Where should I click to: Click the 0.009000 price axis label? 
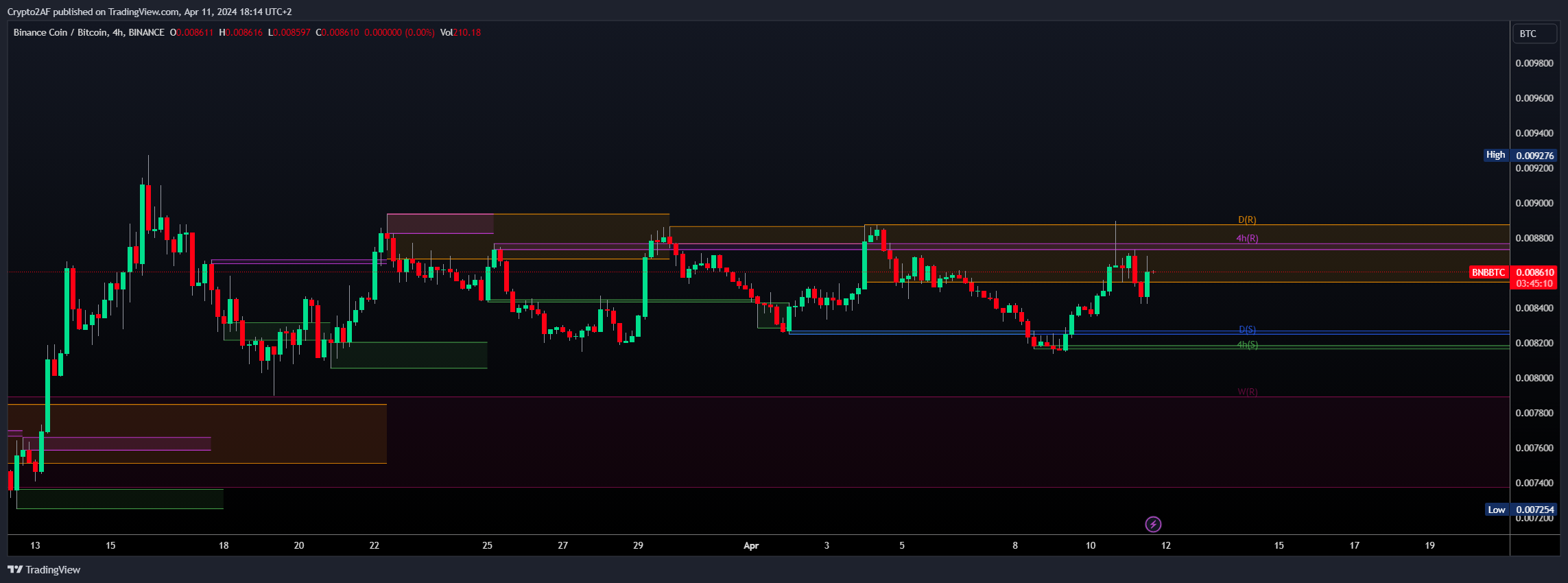(1534, 203)
